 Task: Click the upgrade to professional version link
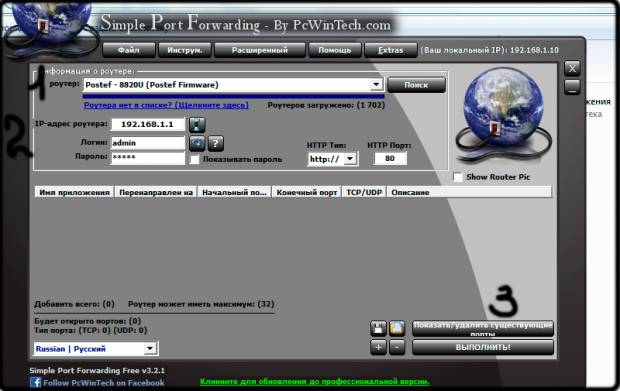[315, 382]
